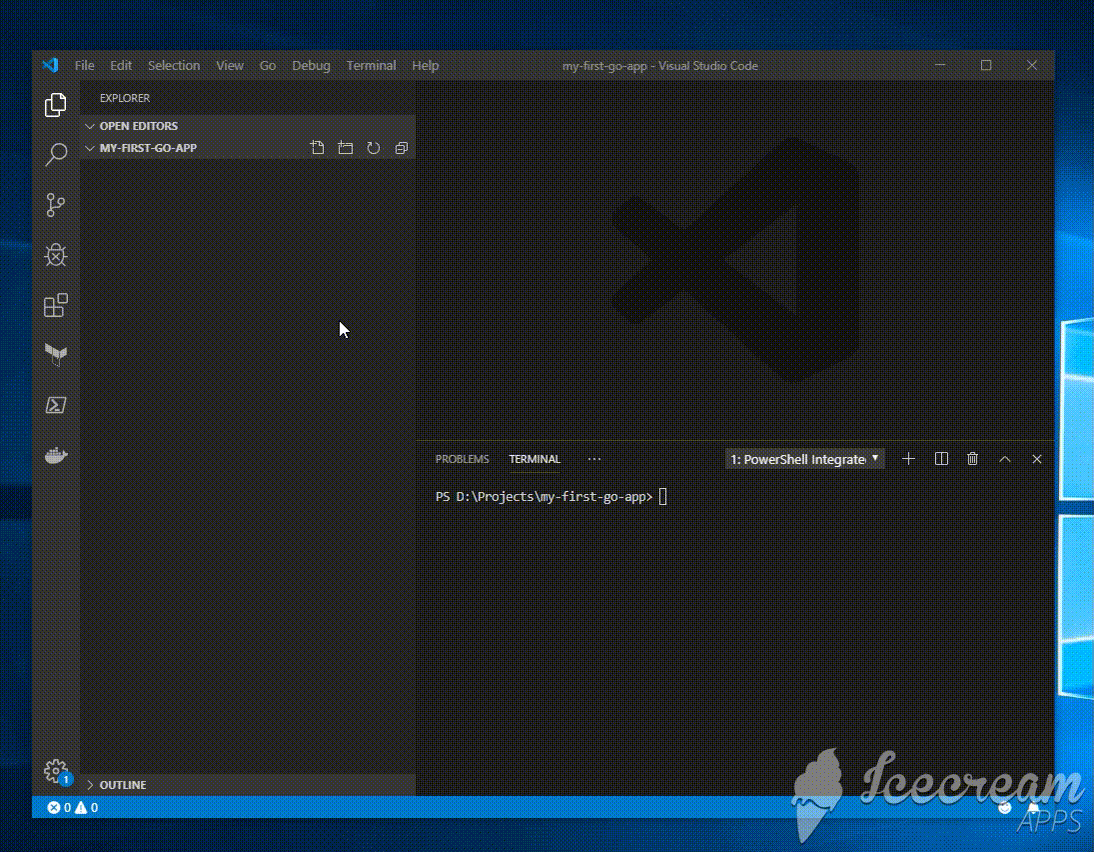Close the terminal panel
1094x852 pixels.
pyautogui.click(x=1037, y=458)
